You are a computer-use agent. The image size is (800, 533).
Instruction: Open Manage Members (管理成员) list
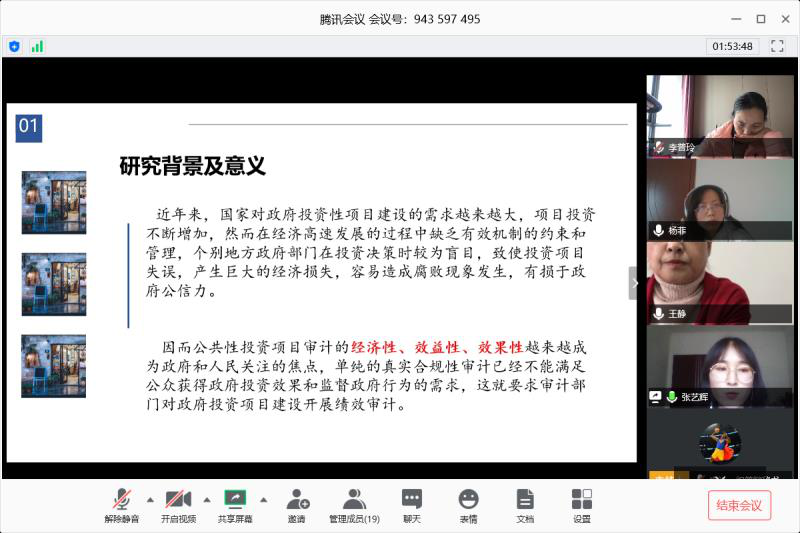(354, 503)
